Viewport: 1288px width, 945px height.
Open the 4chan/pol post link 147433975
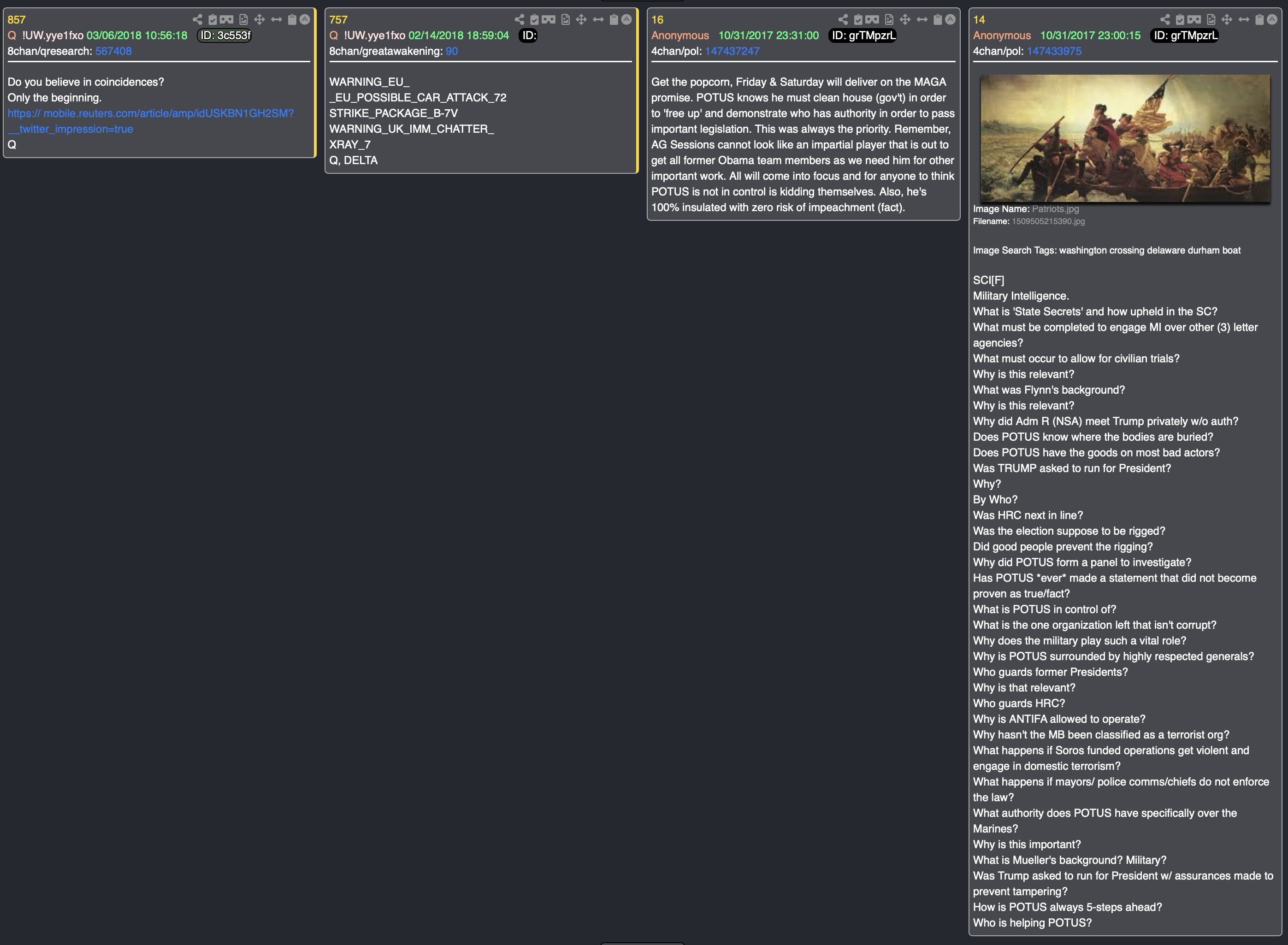pyautogui.click(x=1054, y=51)
